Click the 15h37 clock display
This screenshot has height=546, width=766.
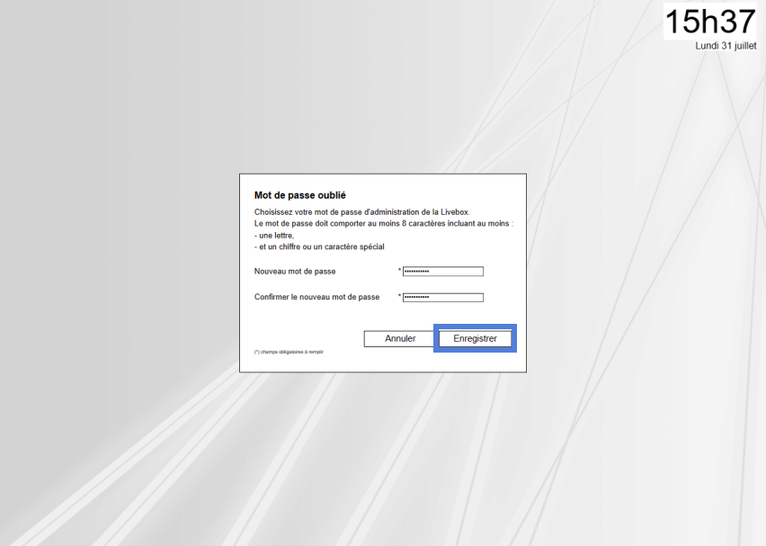point(710,21)
